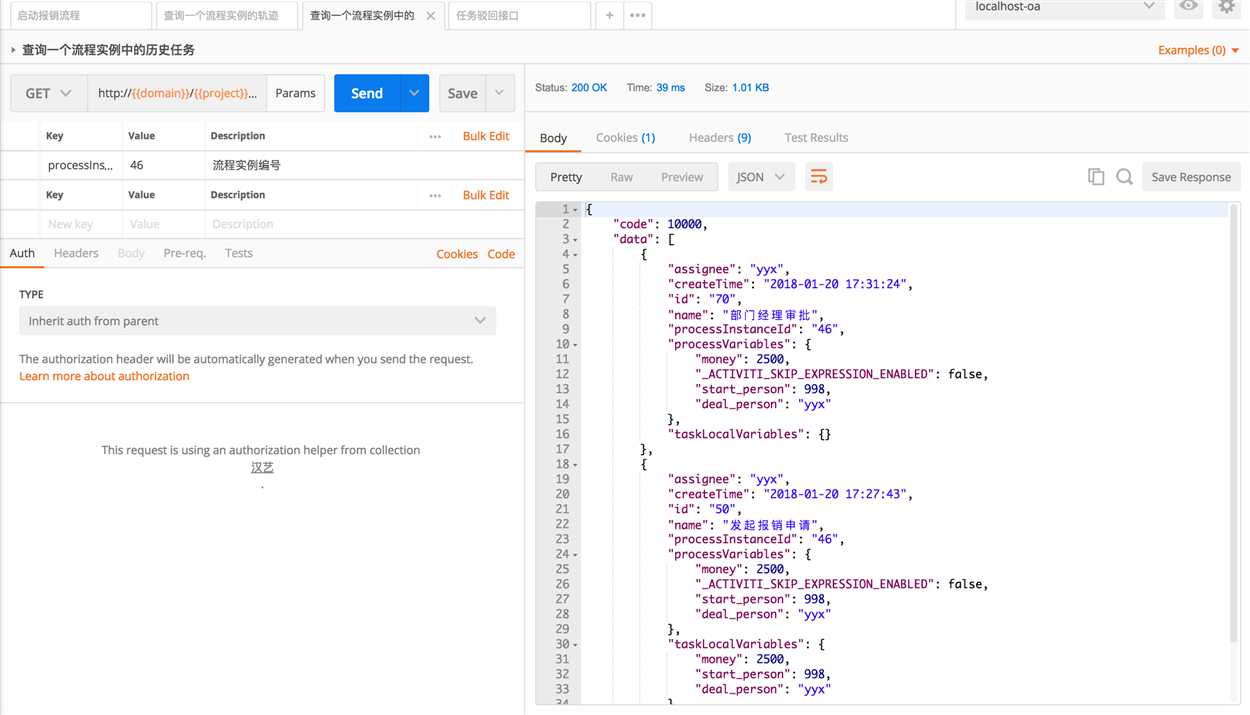Toggle line wrap icon in response

tap(819, 177)
